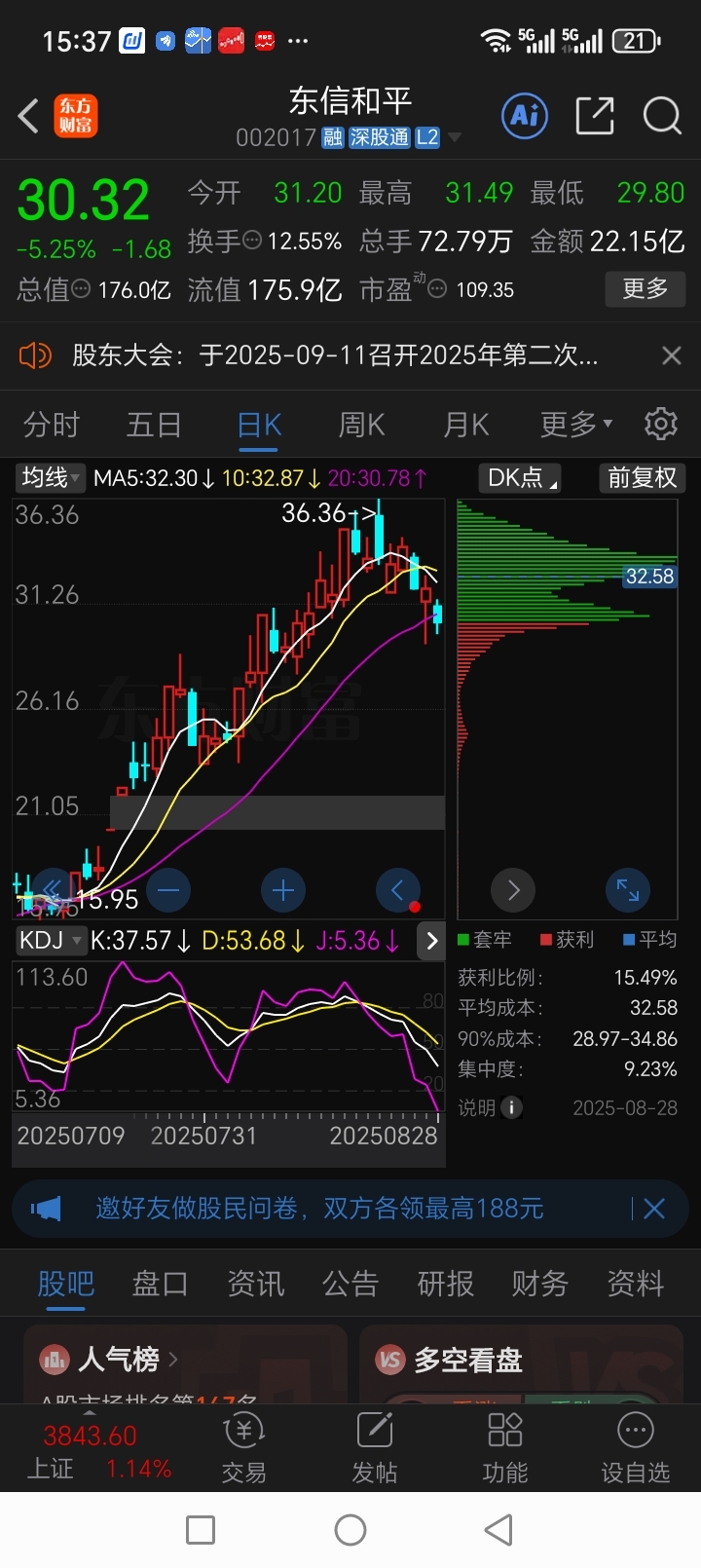
Task: Tap the Android recent apps button
Action: (201, 1530)
